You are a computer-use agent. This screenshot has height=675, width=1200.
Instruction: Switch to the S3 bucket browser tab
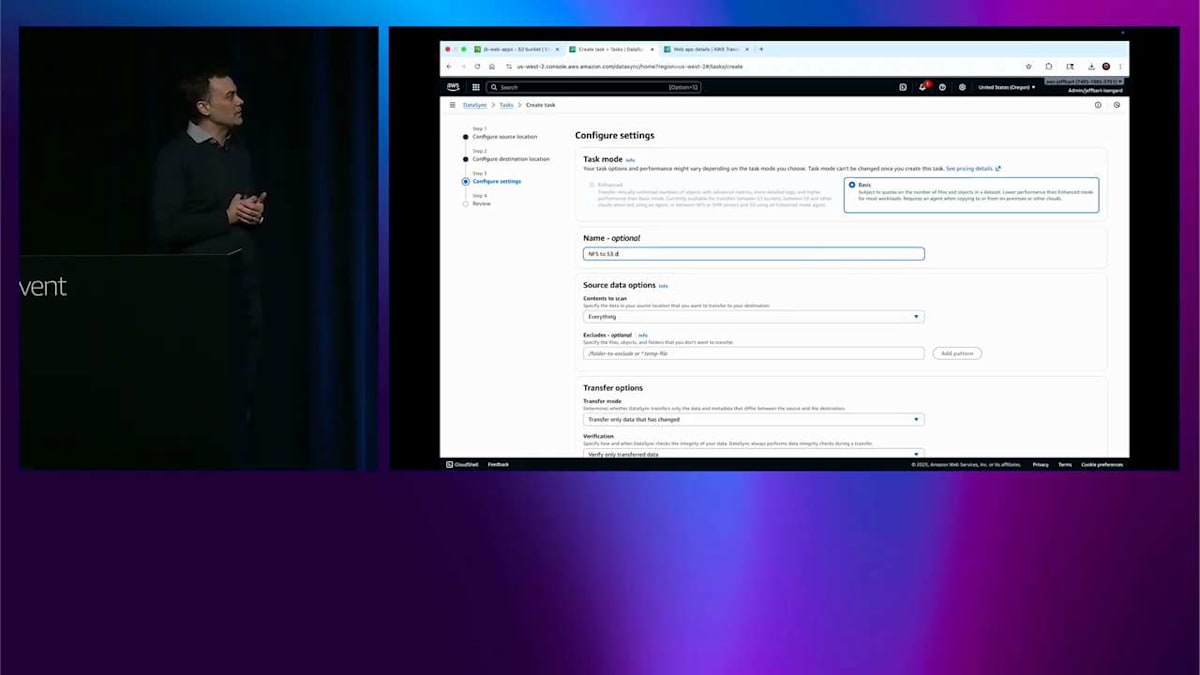coord(514,49)
